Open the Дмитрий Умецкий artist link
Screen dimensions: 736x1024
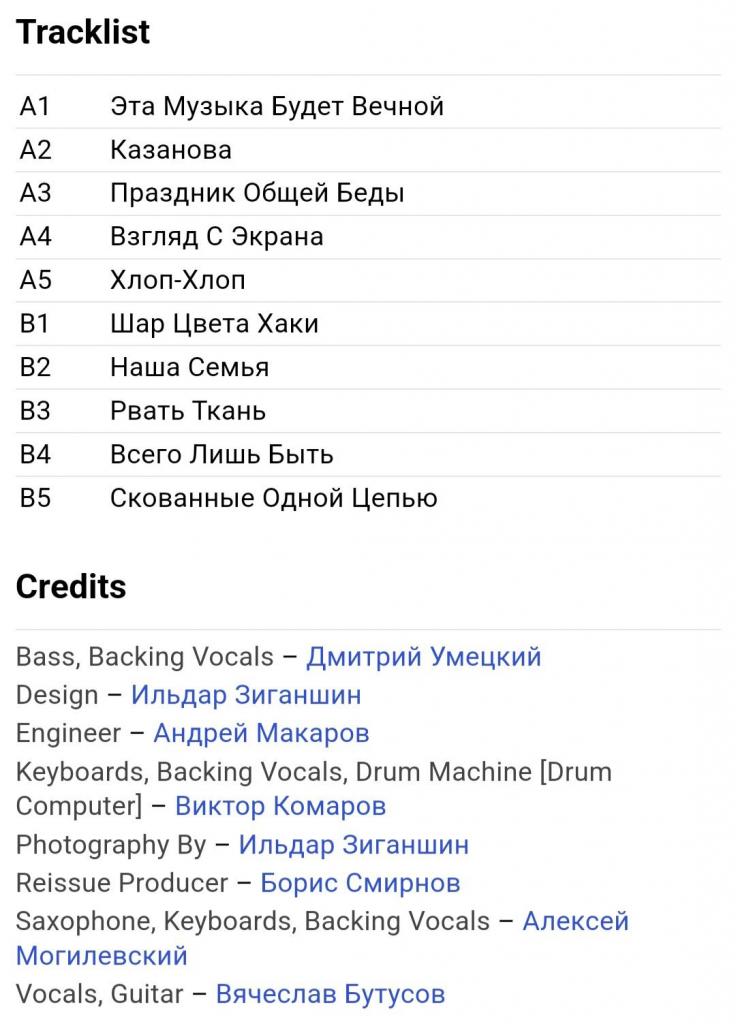[x=424, y=657]
